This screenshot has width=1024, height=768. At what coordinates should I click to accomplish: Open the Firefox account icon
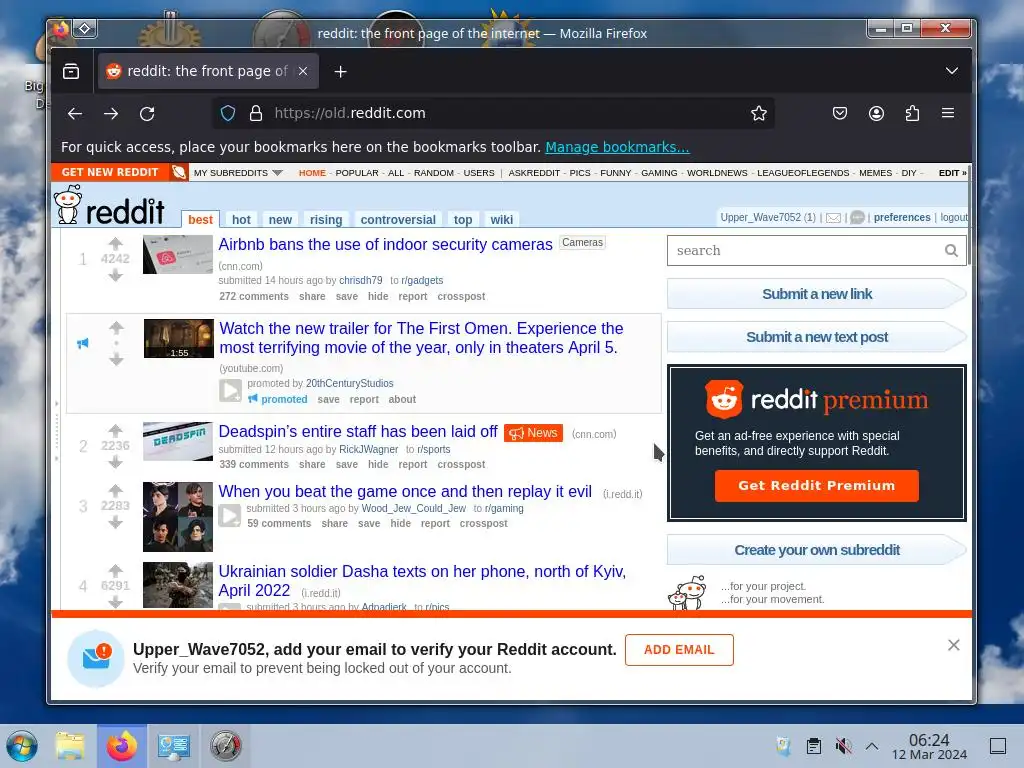[x=876, y=114]
